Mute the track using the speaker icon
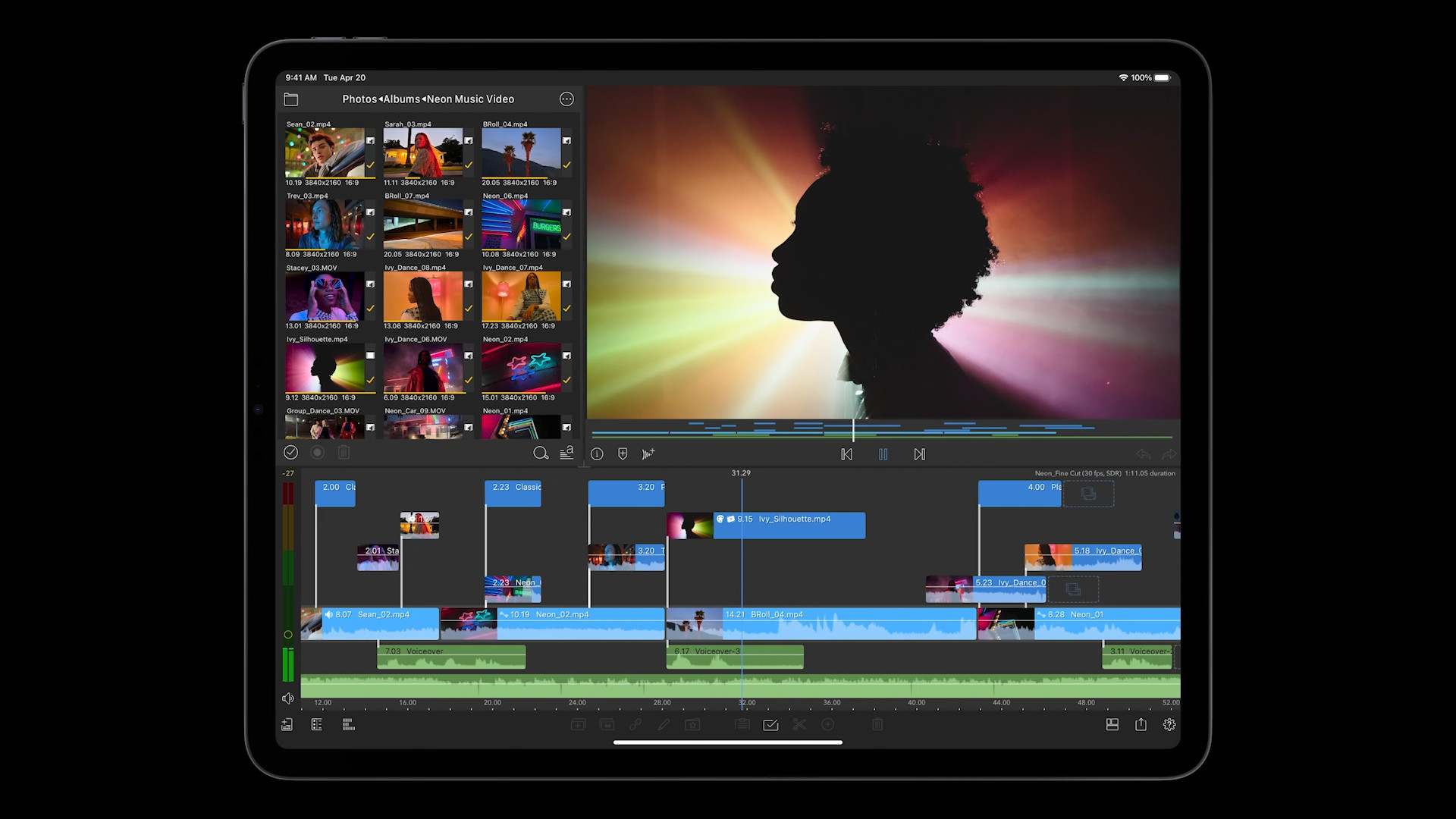 pyautogui.click(x=288, y=698)
